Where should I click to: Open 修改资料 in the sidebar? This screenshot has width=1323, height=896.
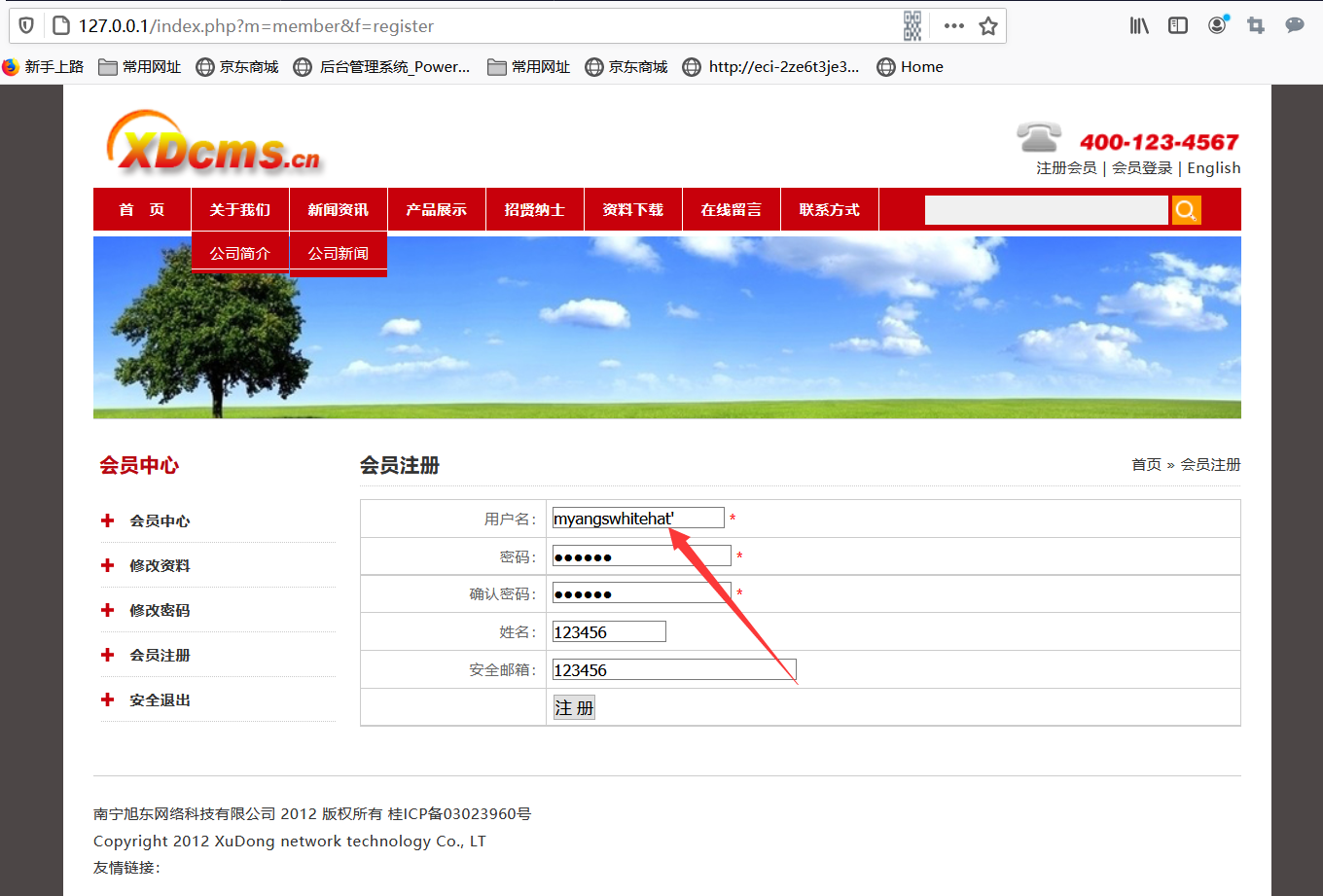[161, 565]
